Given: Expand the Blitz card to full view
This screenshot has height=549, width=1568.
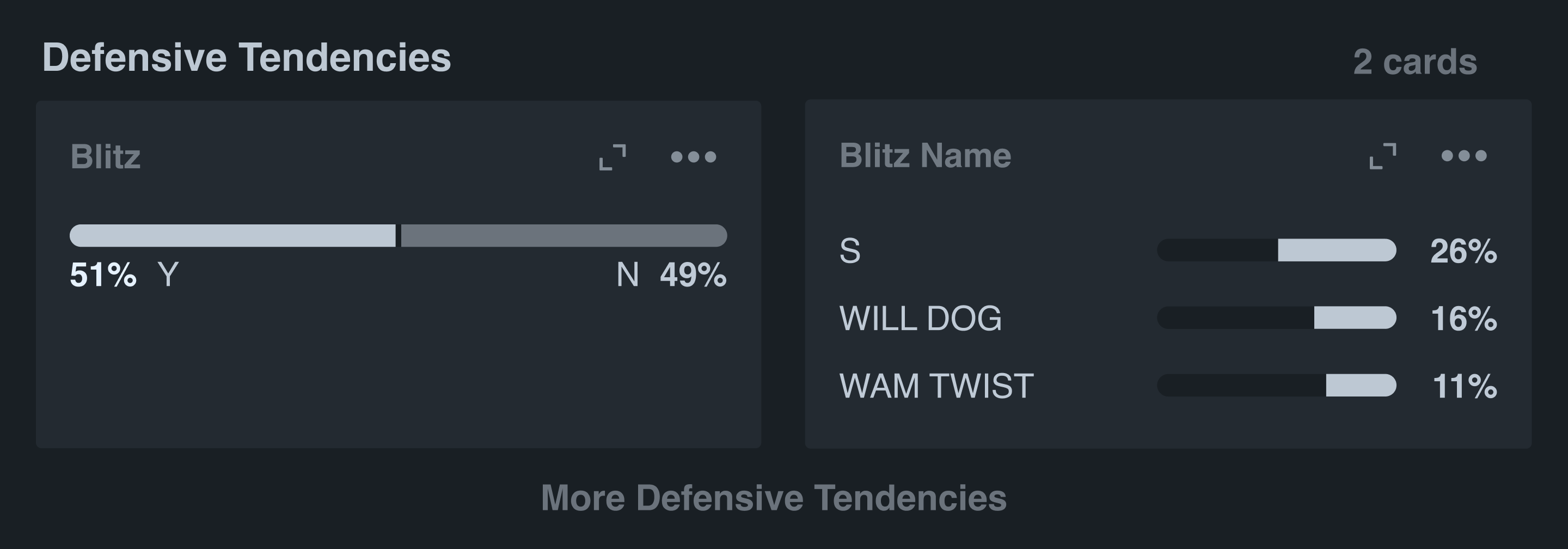Looking at the screenshot, I should coord(612,157).
